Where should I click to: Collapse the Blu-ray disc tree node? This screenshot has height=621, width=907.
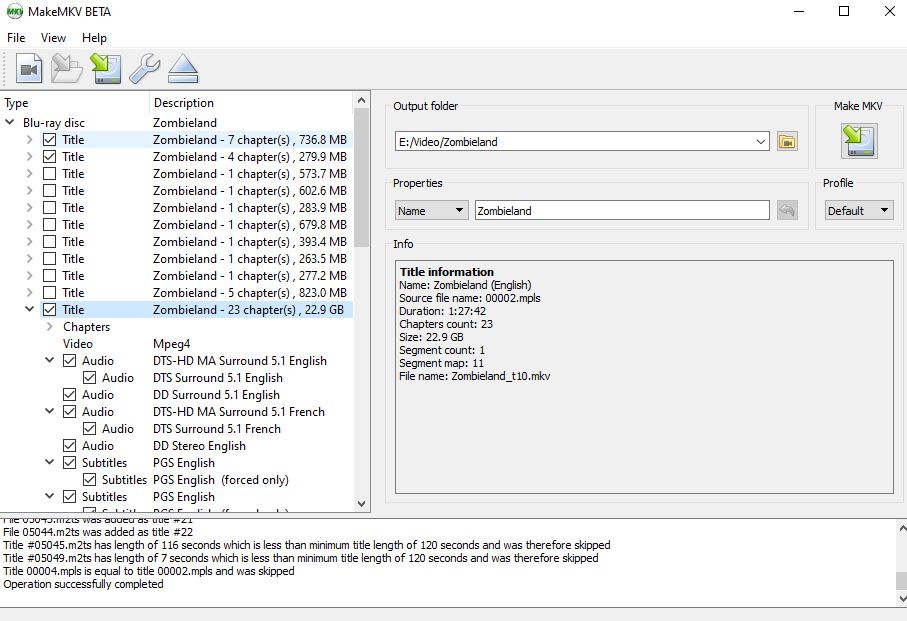point(10,123)
